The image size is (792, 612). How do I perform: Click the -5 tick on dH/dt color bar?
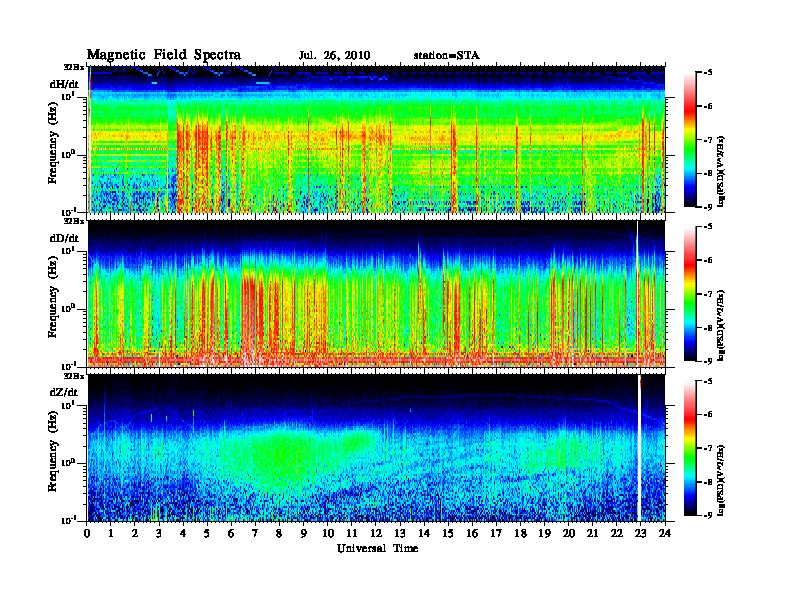click(x=708, y=73)
